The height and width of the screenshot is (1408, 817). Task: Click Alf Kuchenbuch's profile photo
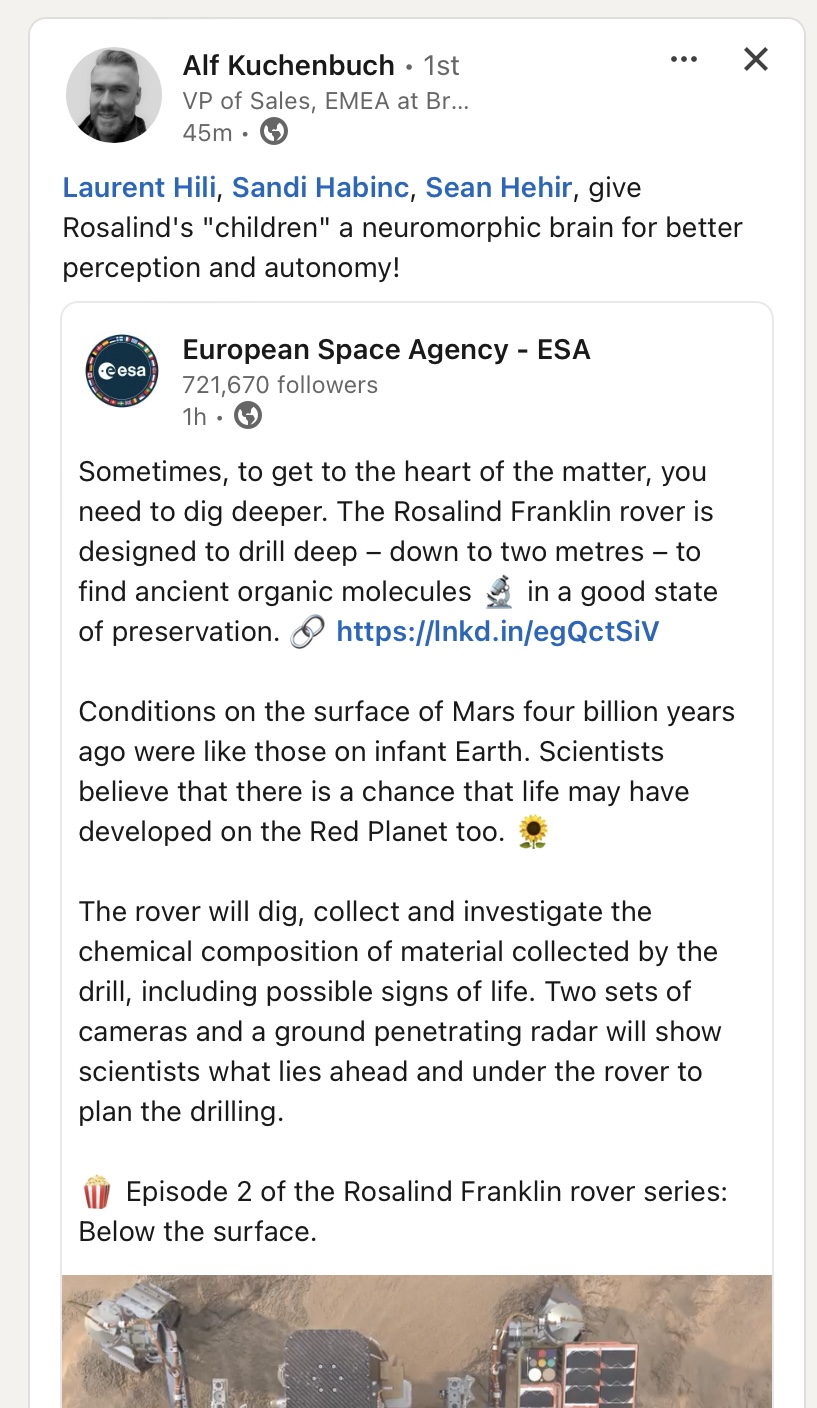pos(114,95)
